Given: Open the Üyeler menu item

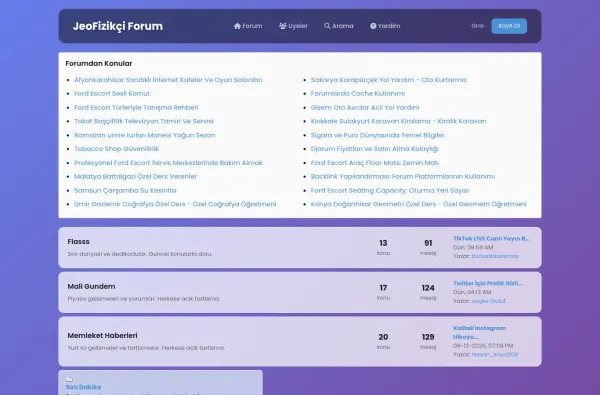Looking at the screenshot, I should click(293, 26).
